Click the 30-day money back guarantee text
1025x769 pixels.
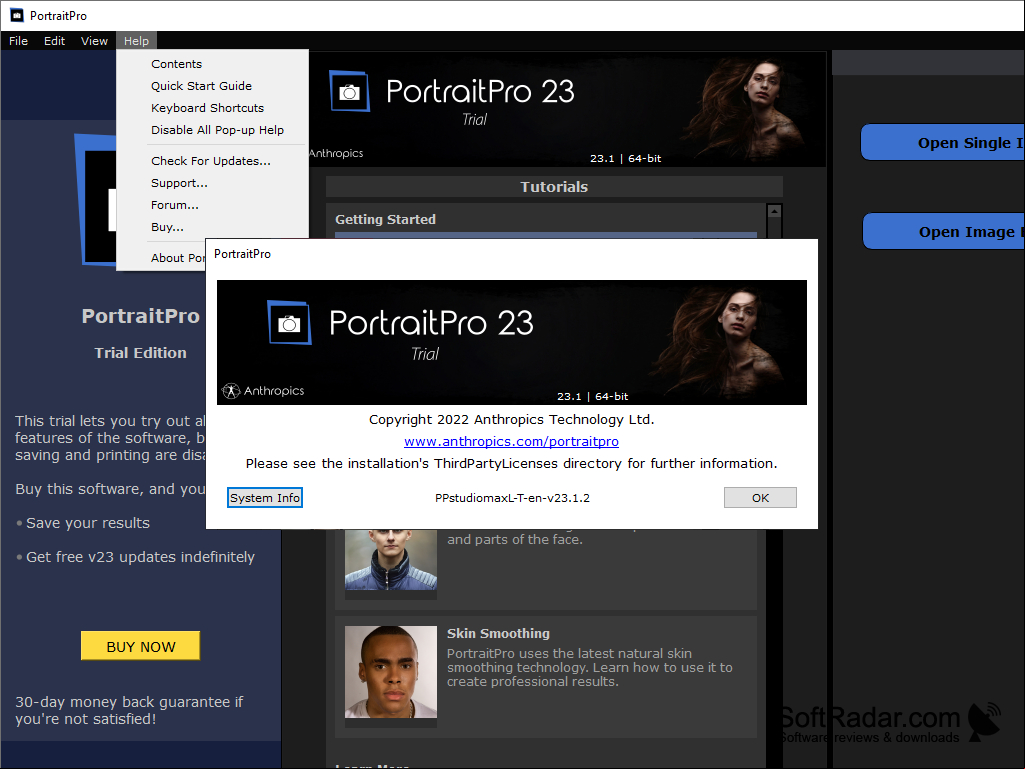(129, 711)
